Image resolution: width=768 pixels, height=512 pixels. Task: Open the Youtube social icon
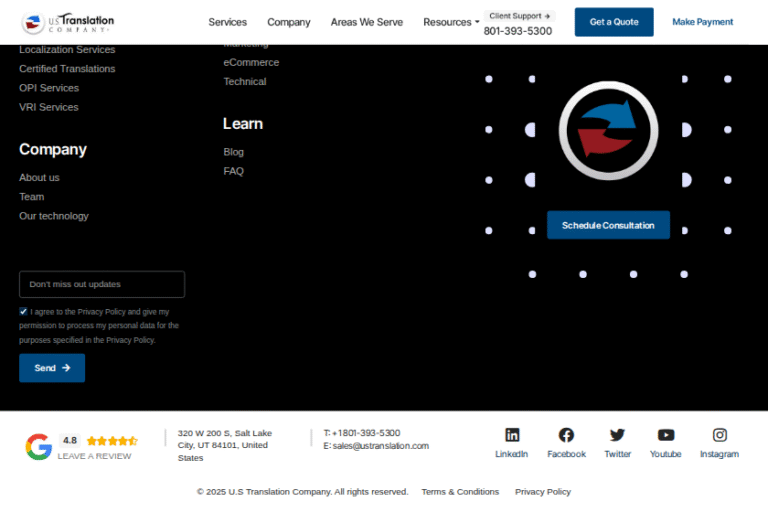[666, 435]
